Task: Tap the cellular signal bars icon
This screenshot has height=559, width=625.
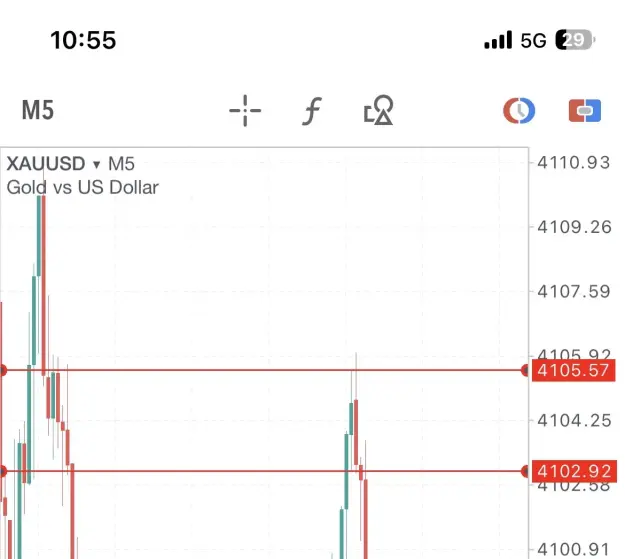Action: pyautogui.click(x=498, y=40)
